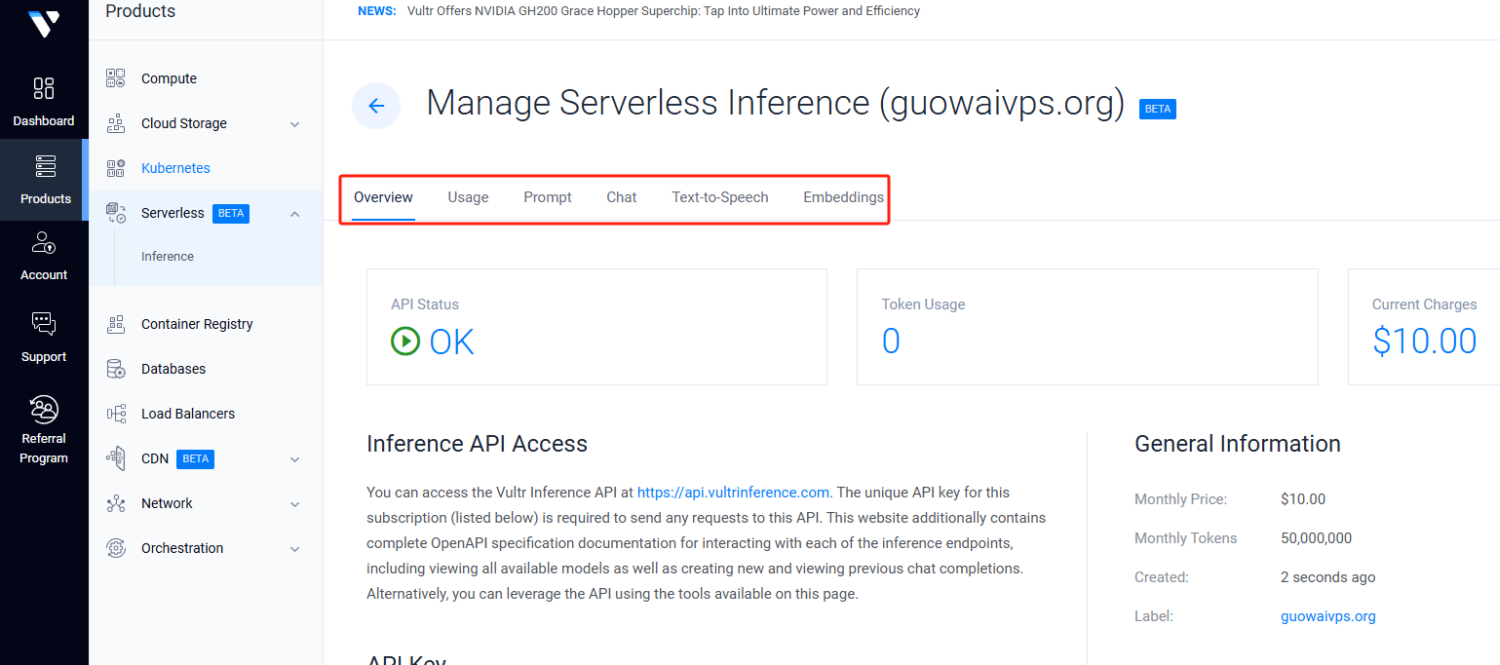Click the back arrow above the page title

(x=376, y=105)
